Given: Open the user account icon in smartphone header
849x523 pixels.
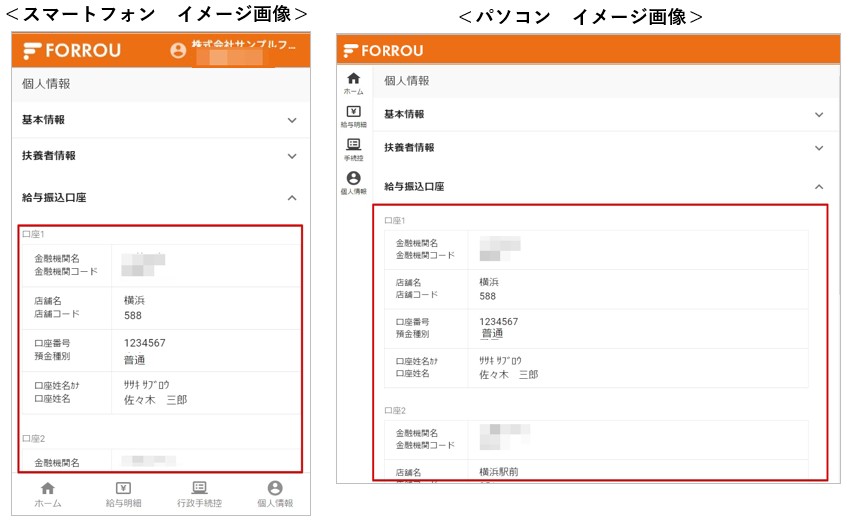Looking at the screenshot, I should click(x=178, y=50).
